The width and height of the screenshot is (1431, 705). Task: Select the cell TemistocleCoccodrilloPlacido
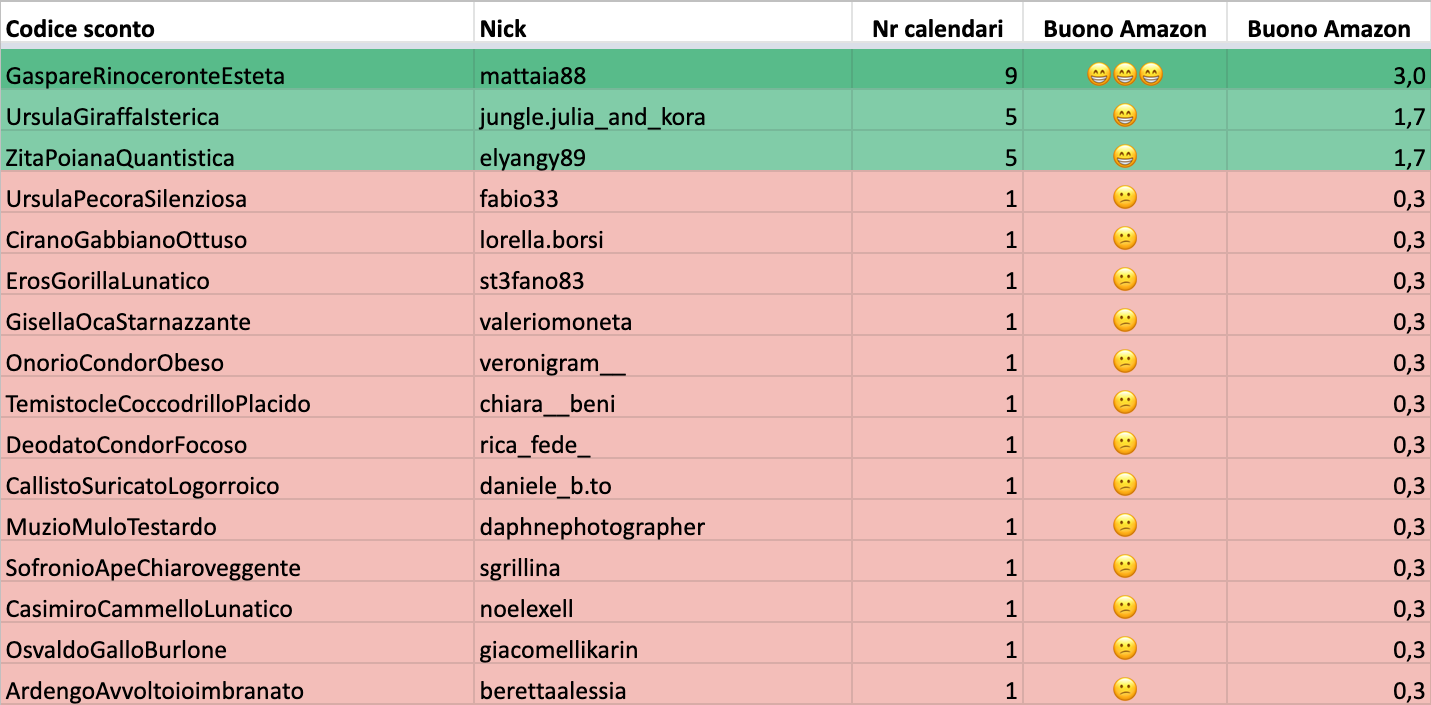click(237, 403)
